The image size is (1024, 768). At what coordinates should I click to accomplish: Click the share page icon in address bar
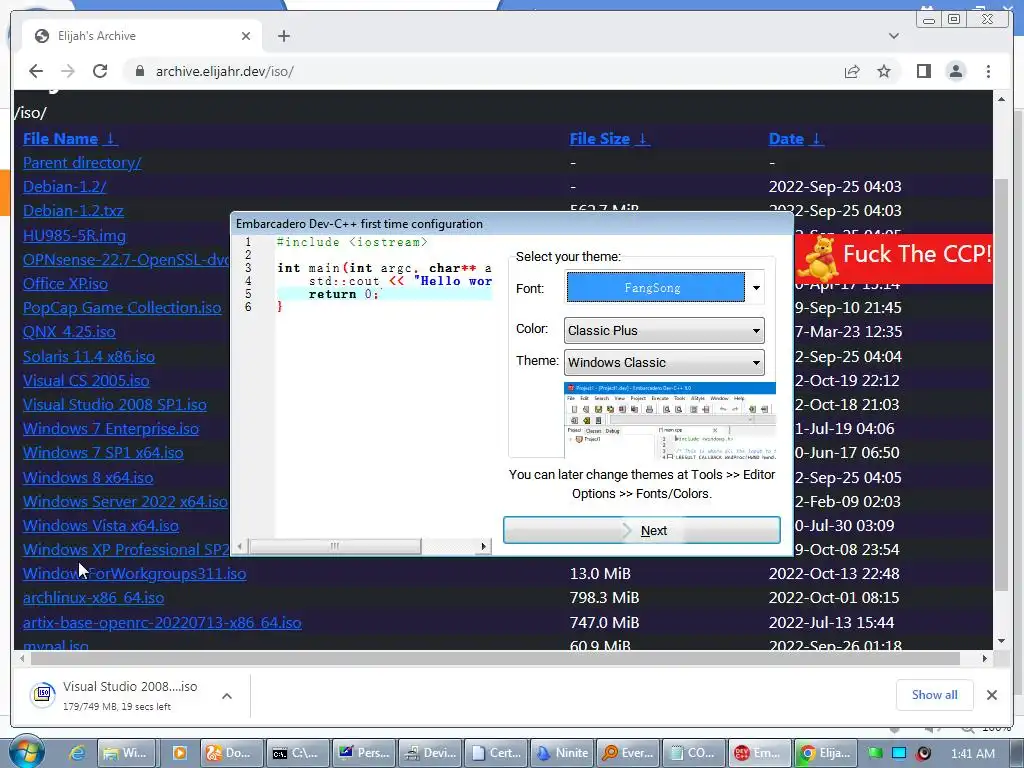(x=852, y=71)
